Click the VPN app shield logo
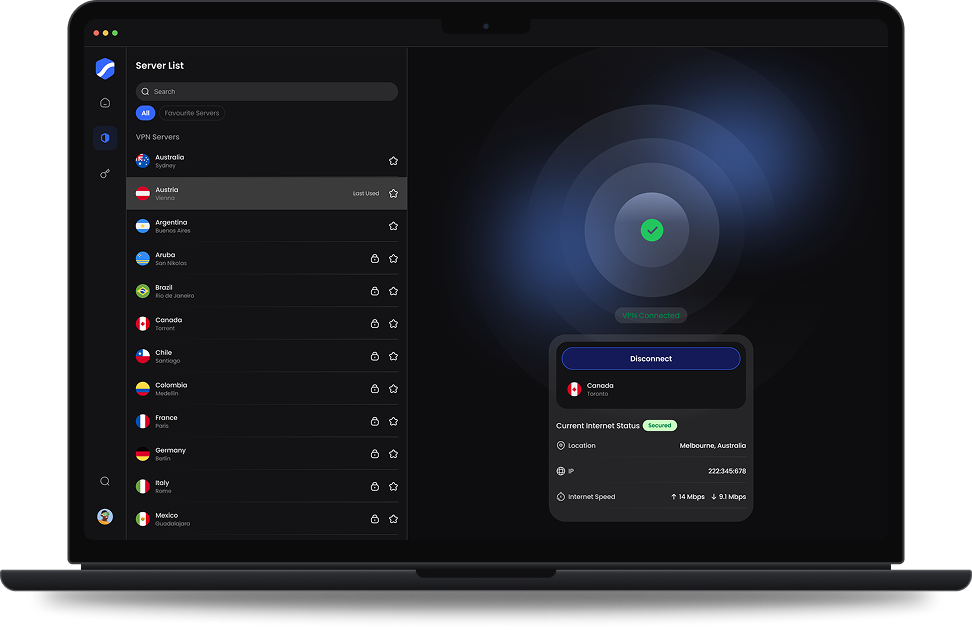Screen dimensions: 972x630 pyautogui.click(x=105, y=68)
